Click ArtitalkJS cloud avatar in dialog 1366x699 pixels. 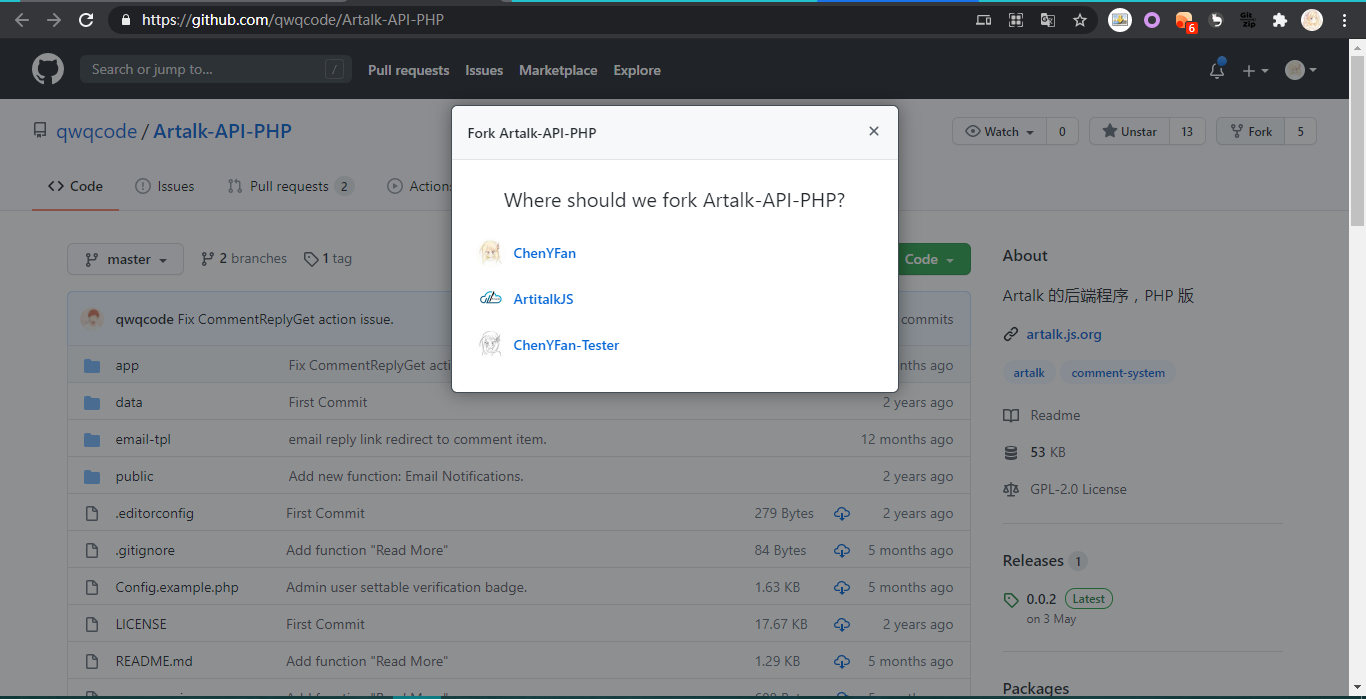coord(490,298)
